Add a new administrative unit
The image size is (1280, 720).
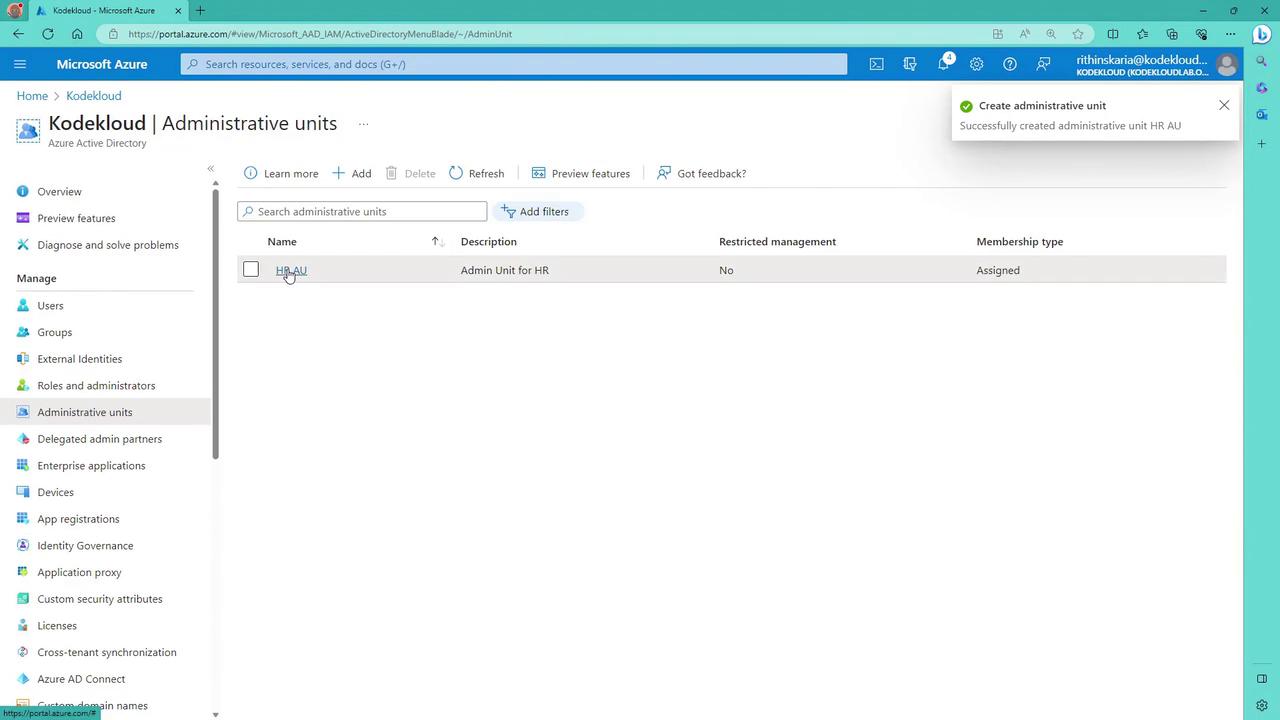click(352, 173)
